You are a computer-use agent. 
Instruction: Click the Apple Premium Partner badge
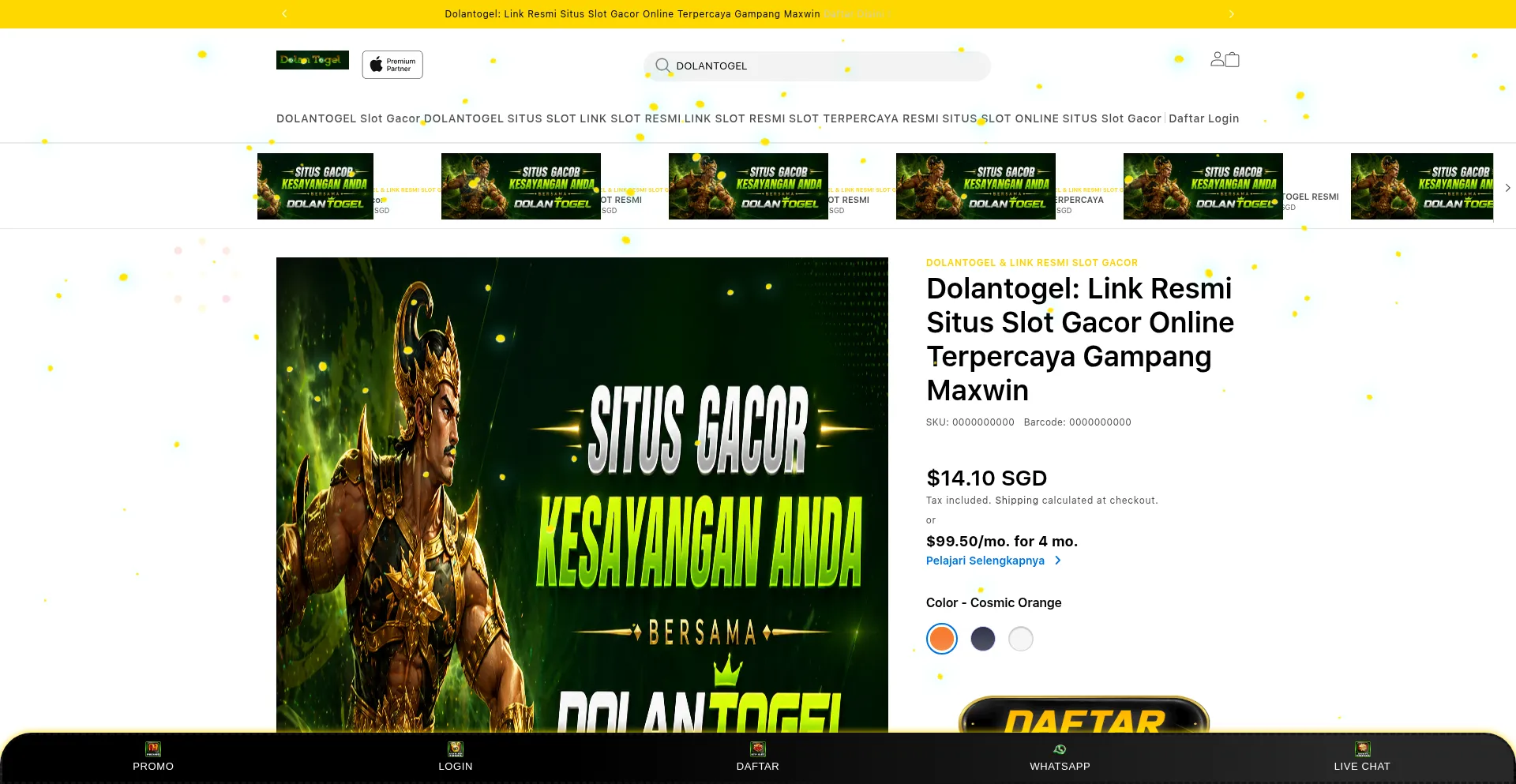392,65
